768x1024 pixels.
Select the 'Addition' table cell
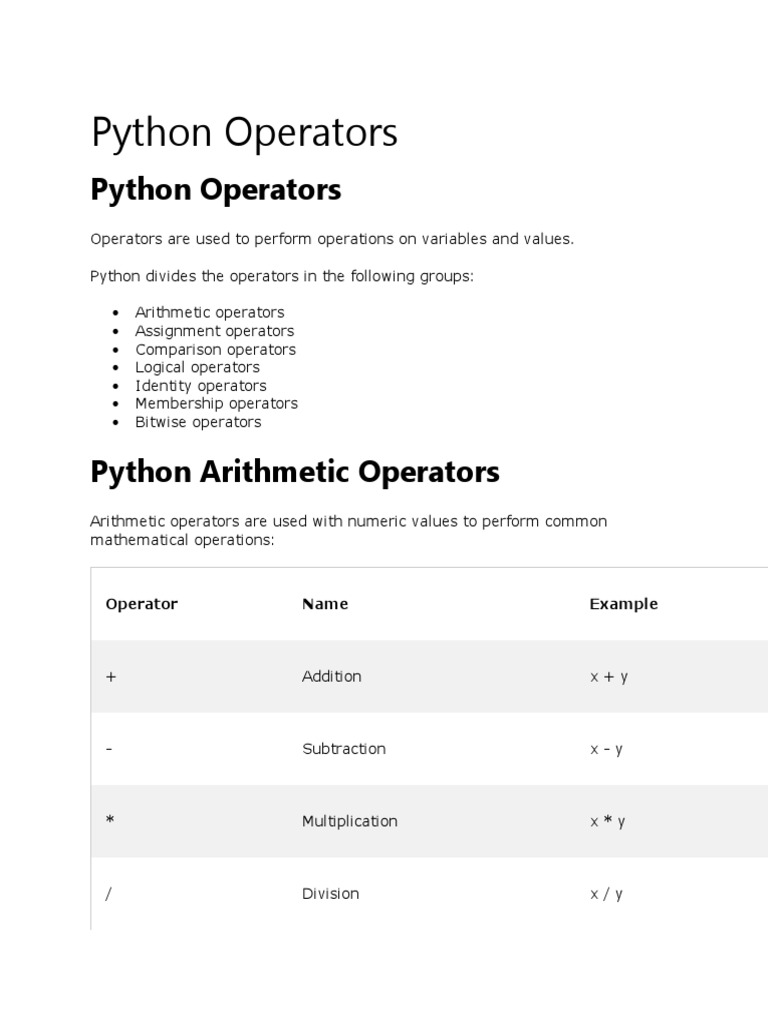coord(332,676)
